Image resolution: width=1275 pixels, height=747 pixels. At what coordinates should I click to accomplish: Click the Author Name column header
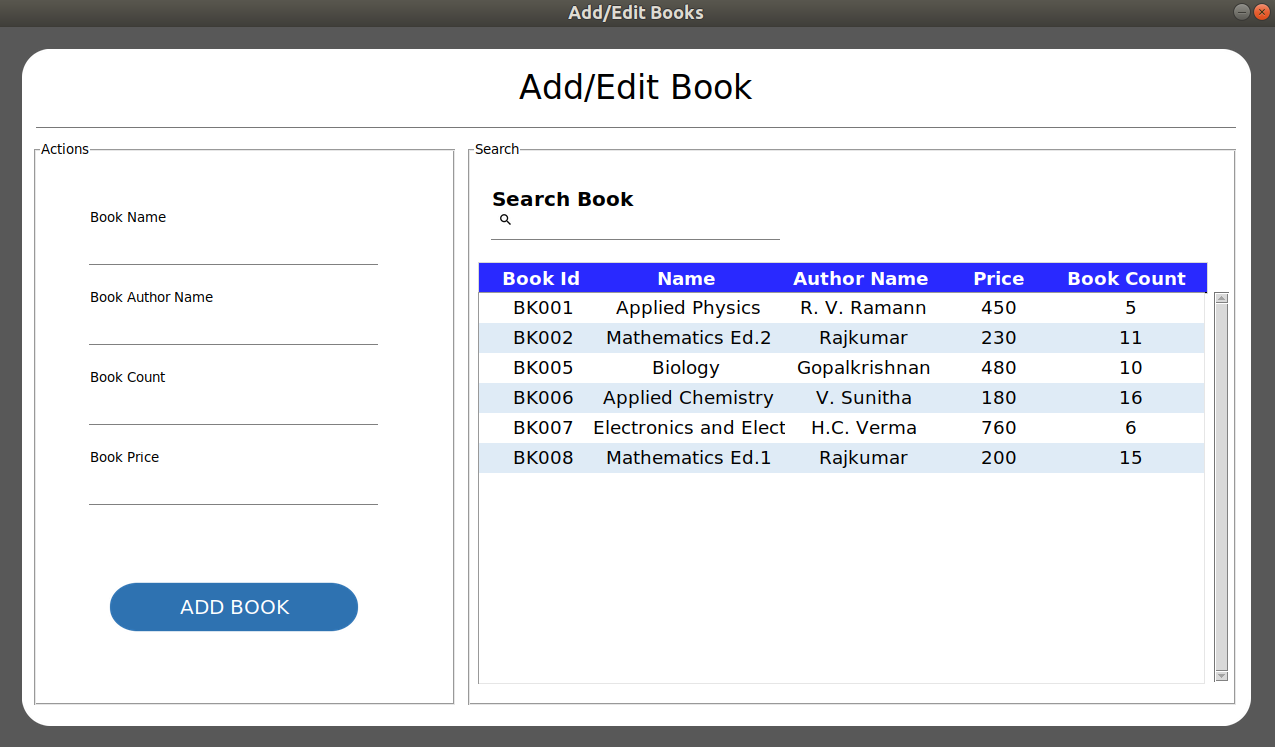[x=860, y=279]
